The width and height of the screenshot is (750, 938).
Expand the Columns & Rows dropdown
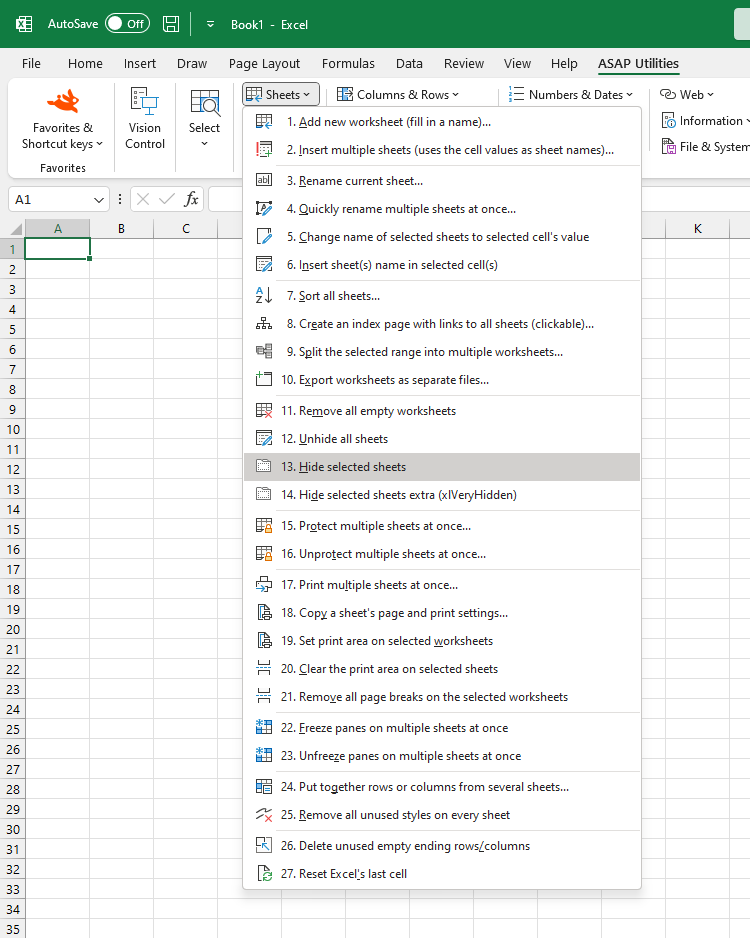pos(398,95)
